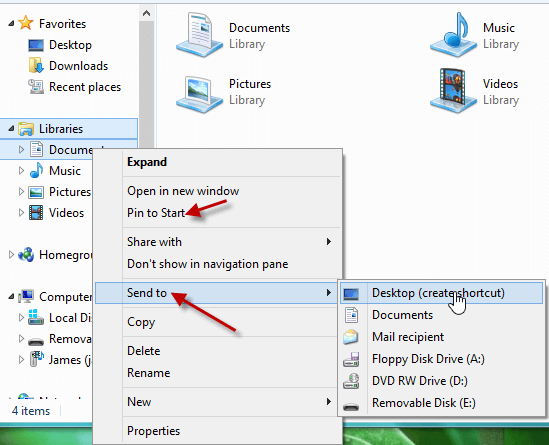Expand the Music library tree node
Image resolution: width=549 pixels, height=445 pixels.
21,171
